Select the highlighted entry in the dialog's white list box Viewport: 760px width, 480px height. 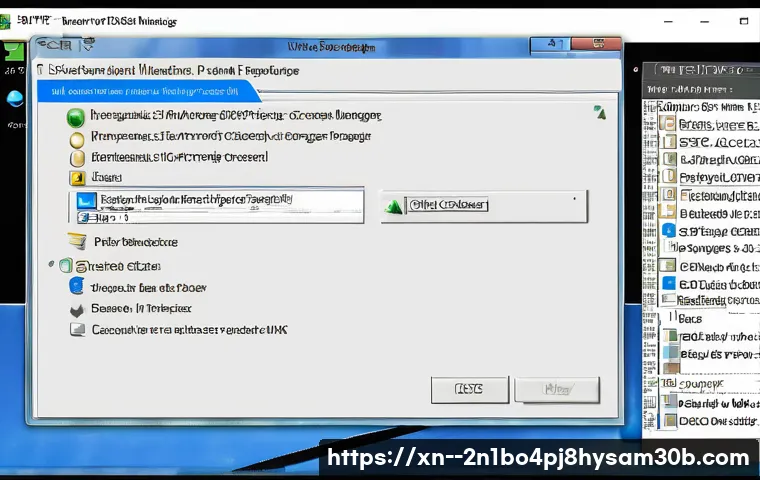point(220,200)
